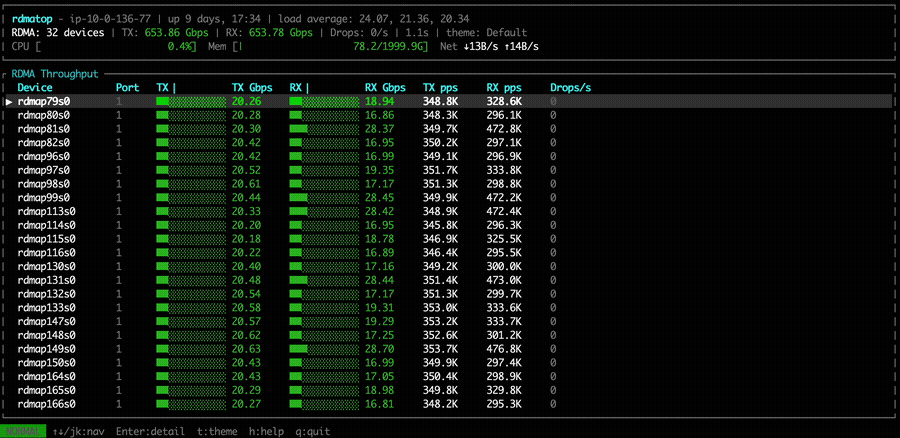900x438 pixels.
Task: Select the rdmap130s0 device name
Action: (x=46, y=267)
